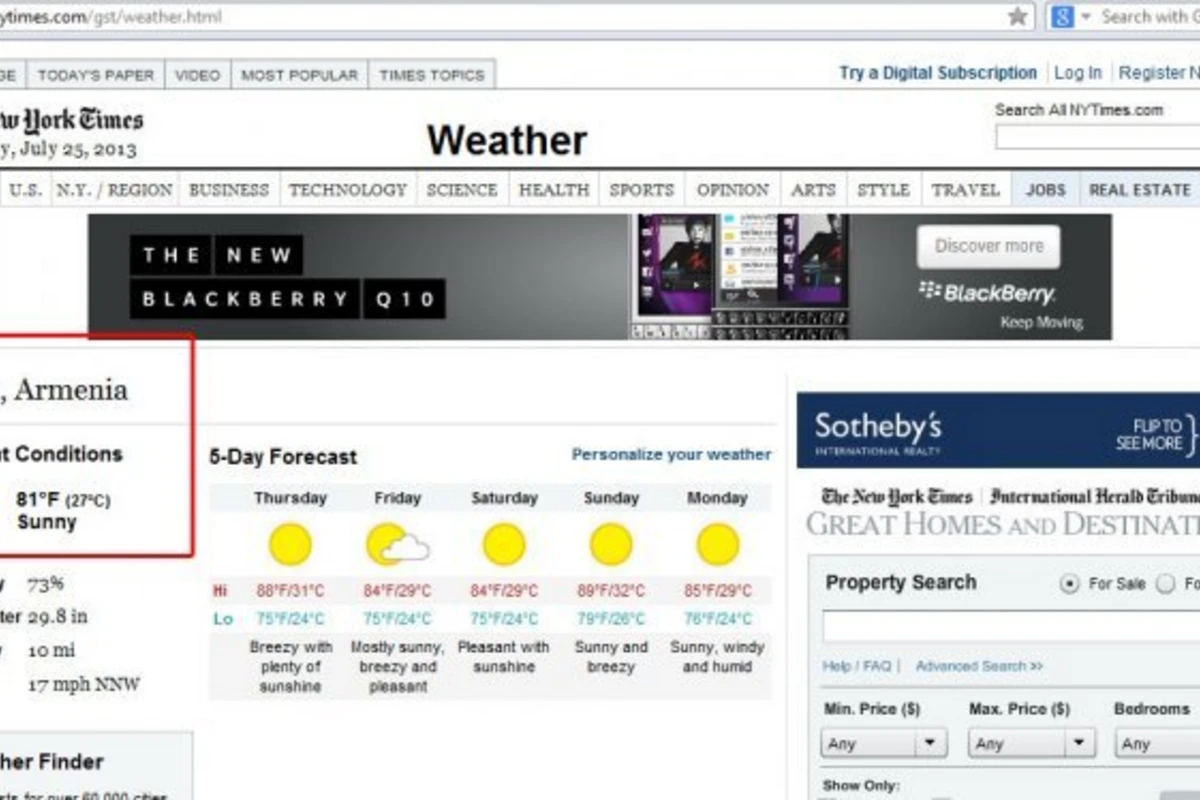Click Thursday's sunny weather icon
Image resolution: width=1200 pixels, height=800 pixels.
pos(290,545)
